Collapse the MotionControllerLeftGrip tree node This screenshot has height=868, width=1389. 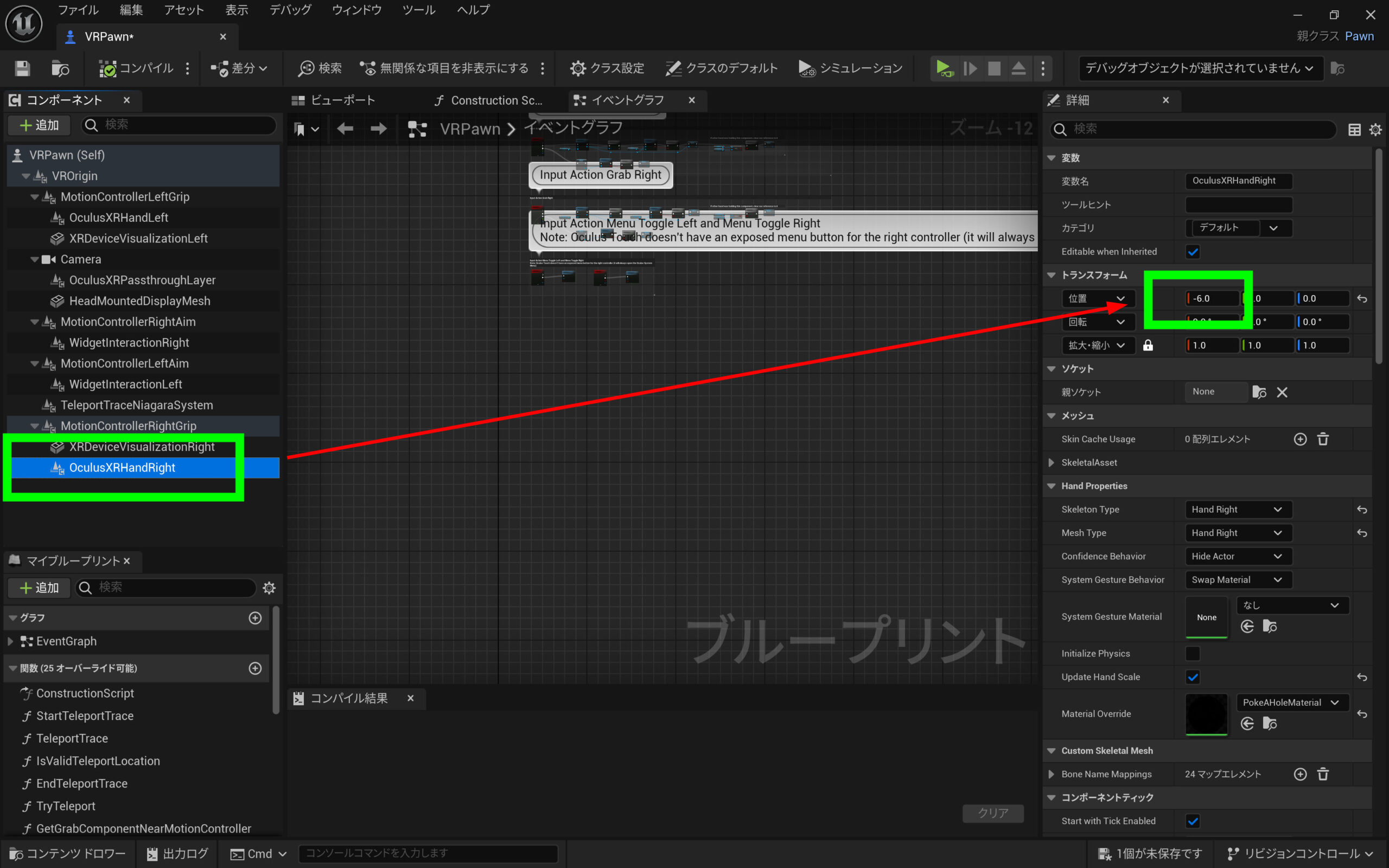point(34,197)
